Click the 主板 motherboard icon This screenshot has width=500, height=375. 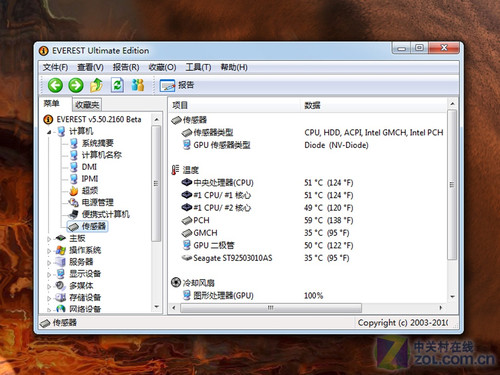pos(61,238)
